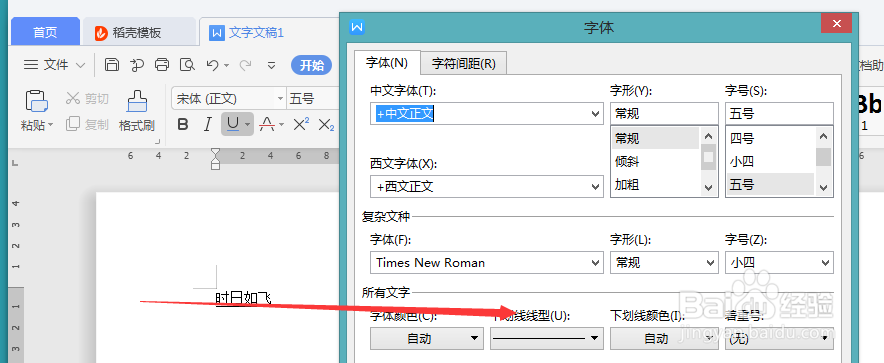Select 小四 in the font size list
Image resolution: width=884 pixels, height=363 pixels.
(770, 162)
